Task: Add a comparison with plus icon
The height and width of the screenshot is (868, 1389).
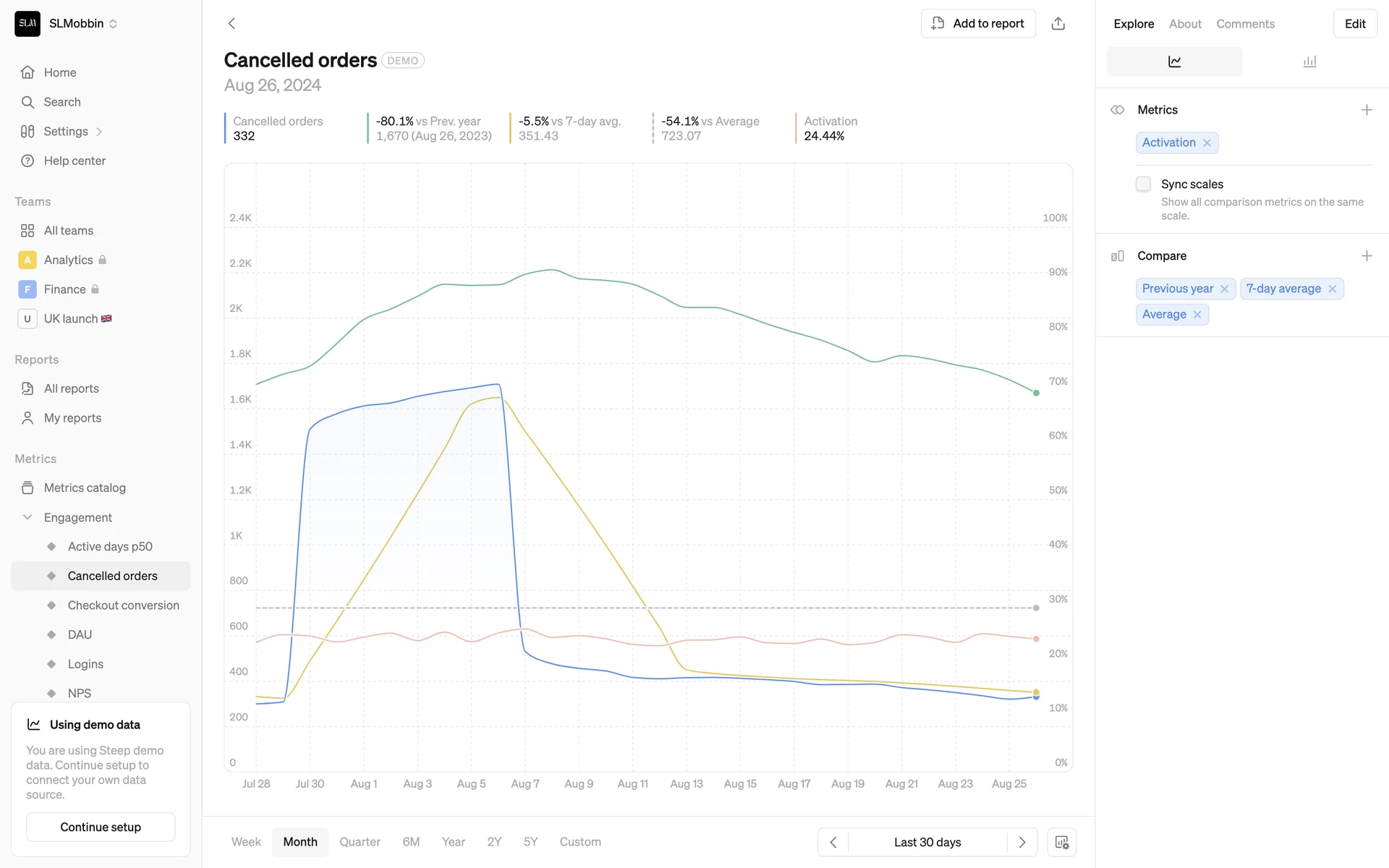Action: pyautogui.click(x=1366, y=256)
